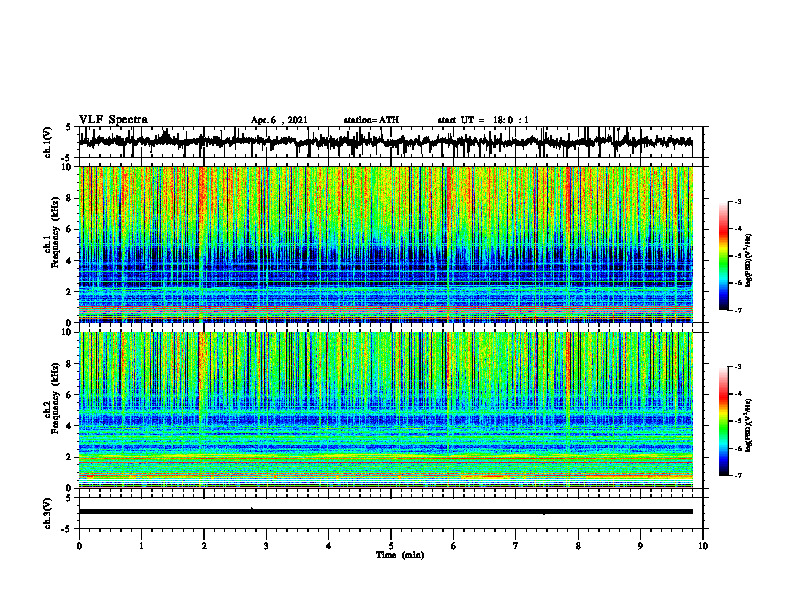This screenshot has height=612, width=792.
Task: Click the ch.2 frequency tick label "2"
Action: 70,457
